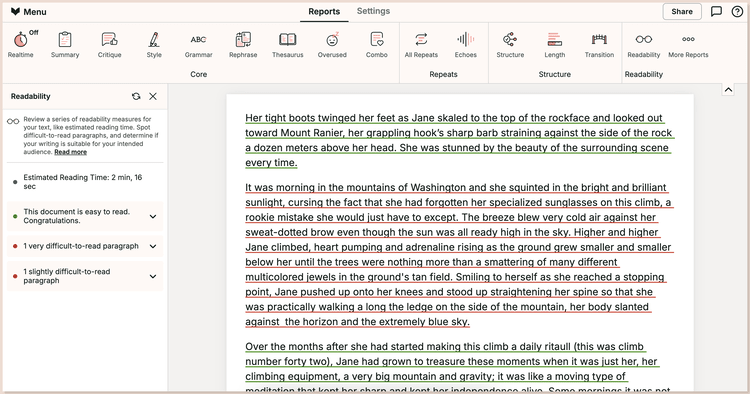Open the Thesaurus report
The image size is (750, 394).
click(x=287, y=45)
